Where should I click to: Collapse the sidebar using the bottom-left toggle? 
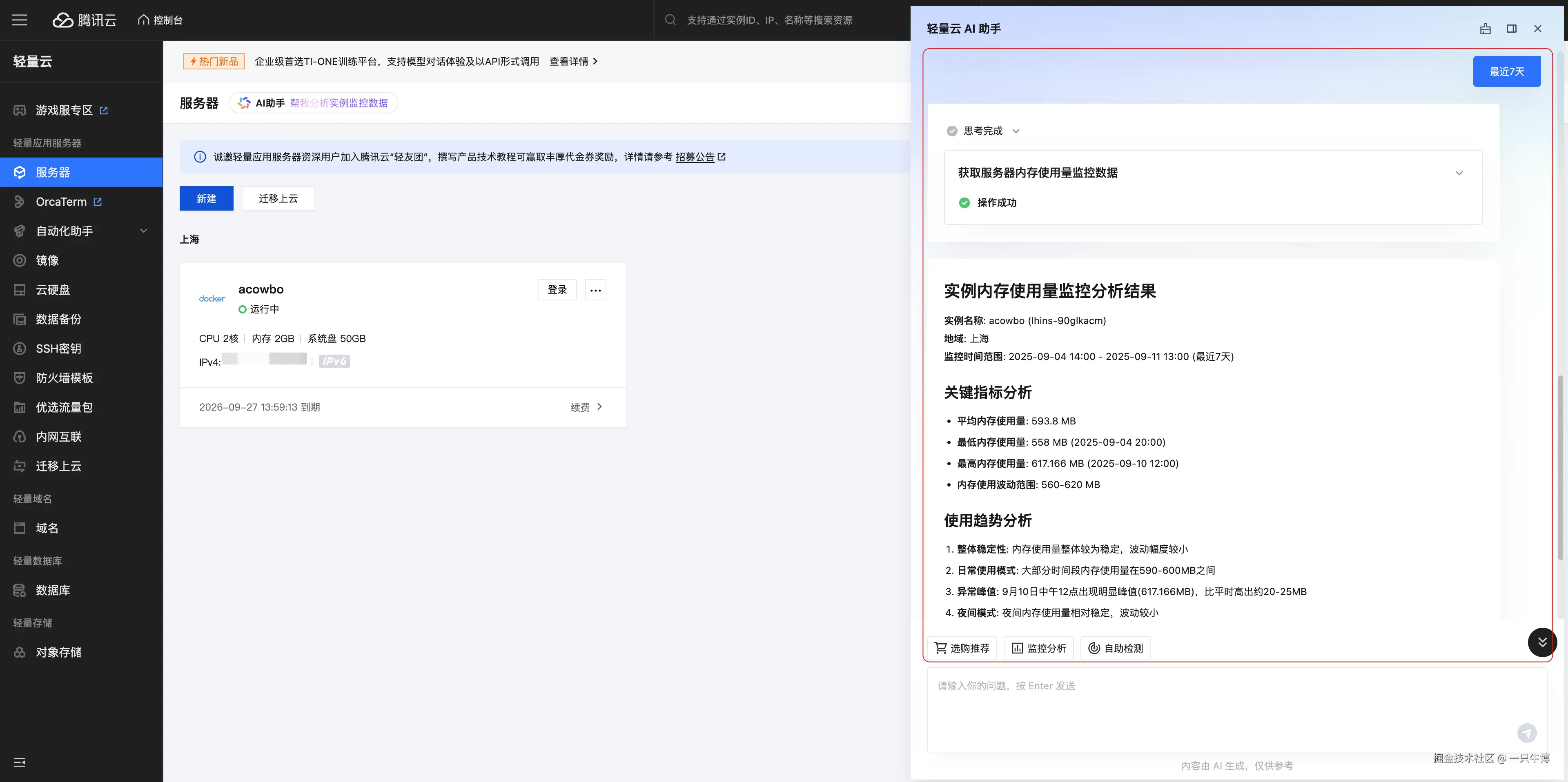[20, 761]
